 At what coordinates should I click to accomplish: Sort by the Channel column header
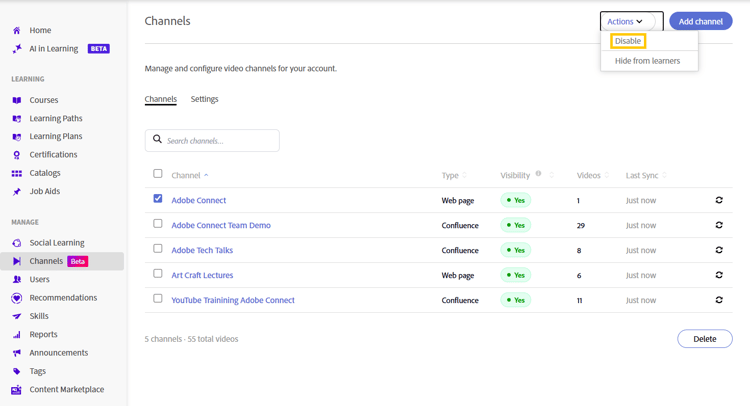point(190,176)
